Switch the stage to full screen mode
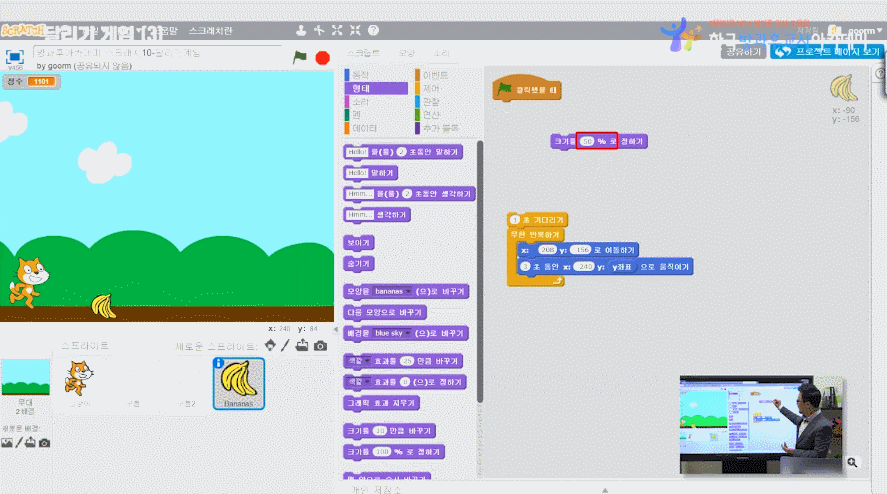 14,57
